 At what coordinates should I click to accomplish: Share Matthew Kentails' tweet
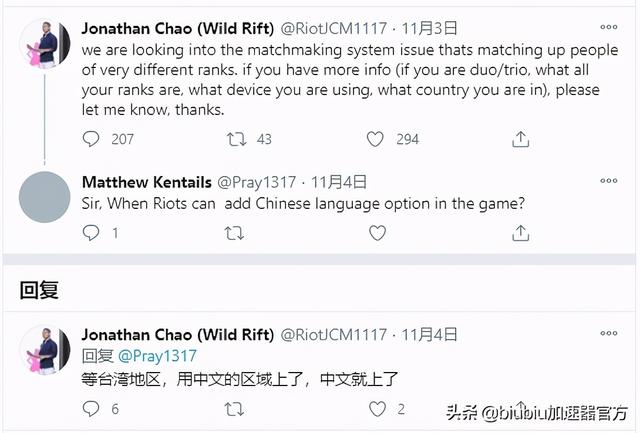(x=520, y=233)
